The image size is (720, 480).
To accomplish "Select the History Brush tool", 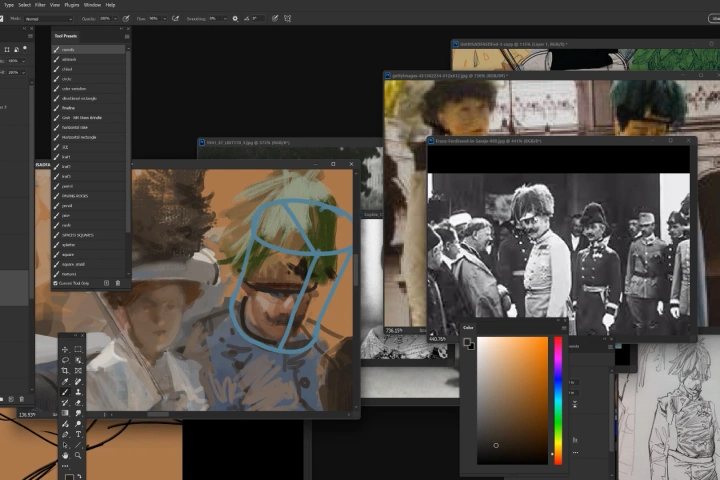I will click(x=65, y=402).
